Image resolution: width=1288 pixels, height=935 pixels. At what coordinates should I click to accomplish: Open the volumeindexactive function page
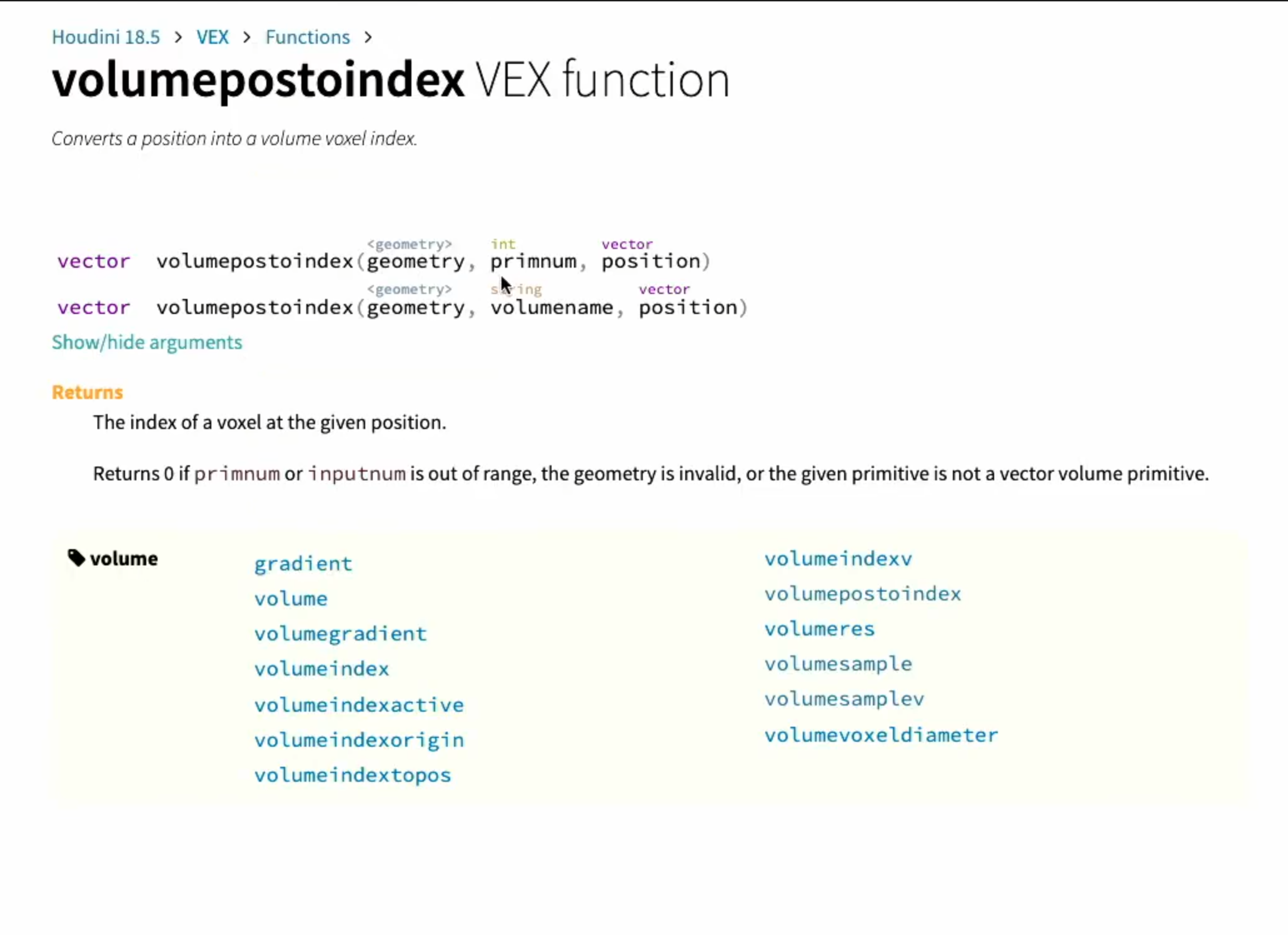click(359, 705)
